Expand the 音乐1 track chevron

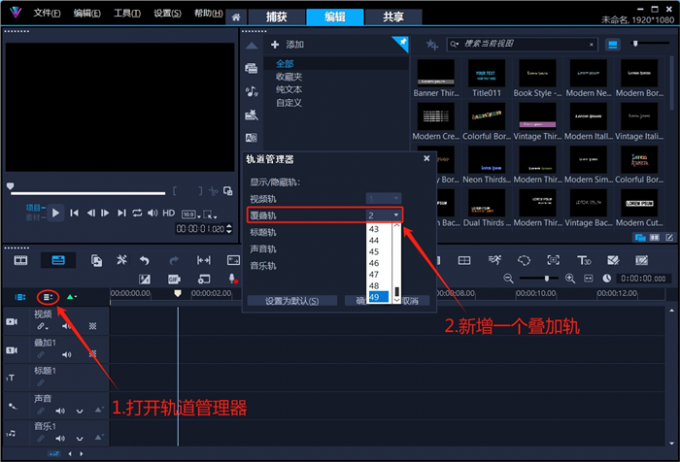pos(80,439)
